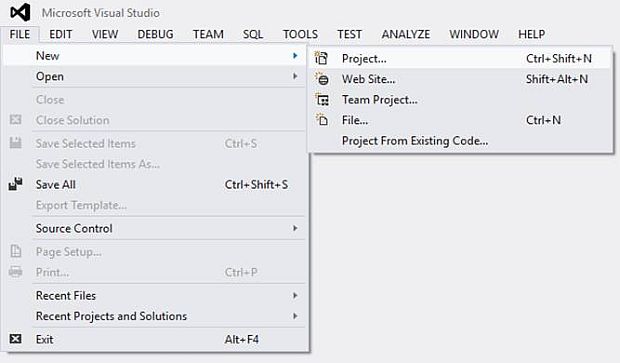Open the TOOLS menu
Screen dimensions: 620x363
point(300,34)
